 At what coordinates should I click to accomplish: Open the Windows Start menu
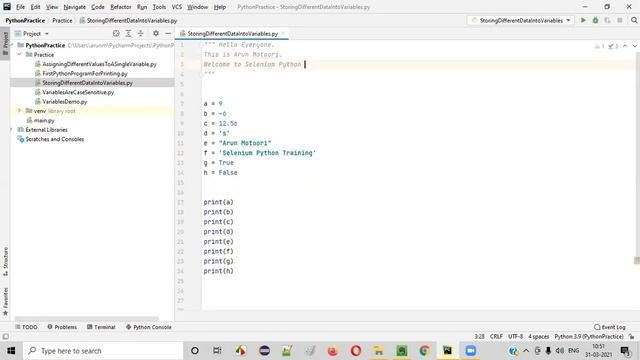11,351
